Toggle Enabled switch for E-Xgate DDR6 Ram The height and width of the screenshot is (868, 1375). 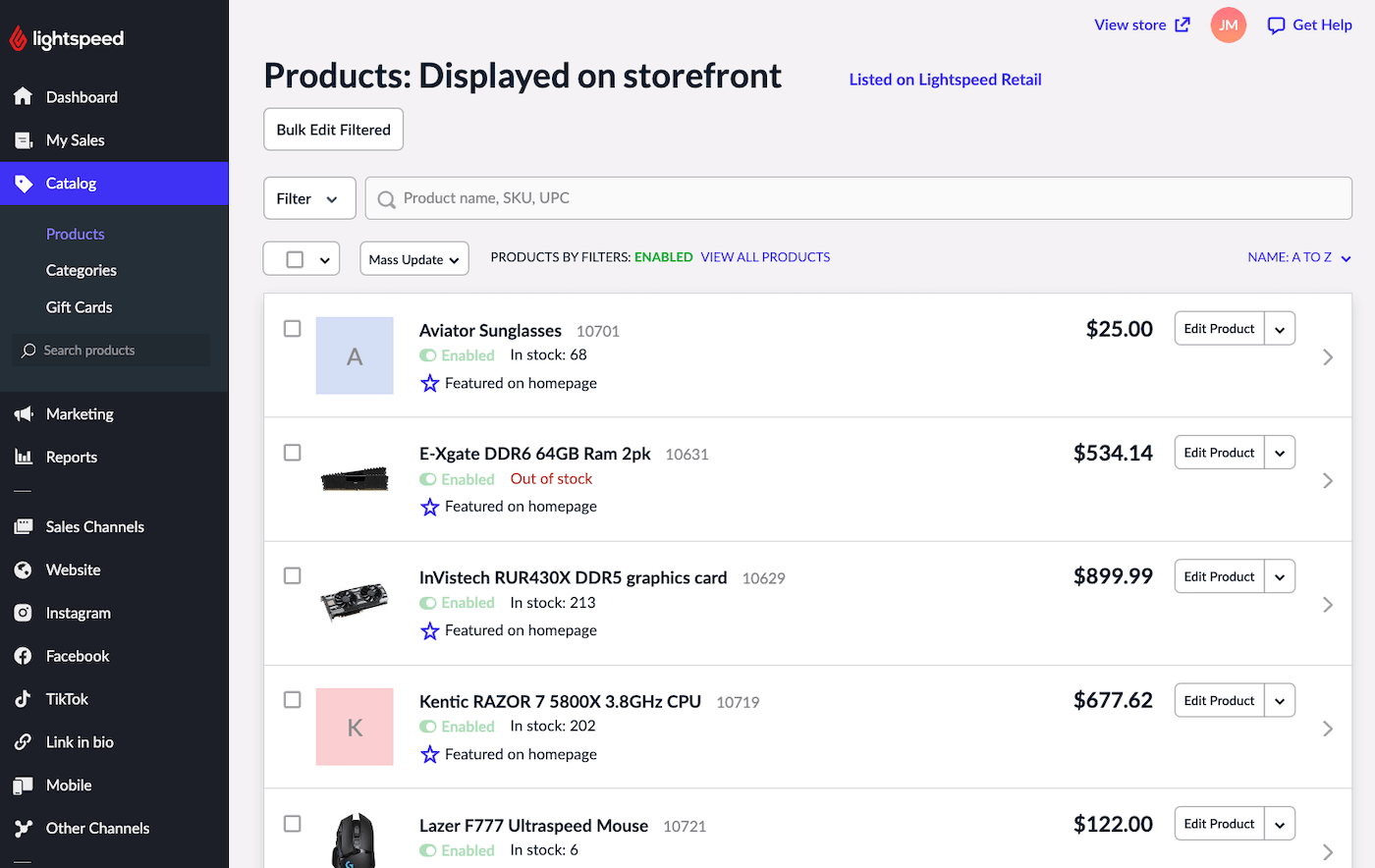[x=428, y=479]
